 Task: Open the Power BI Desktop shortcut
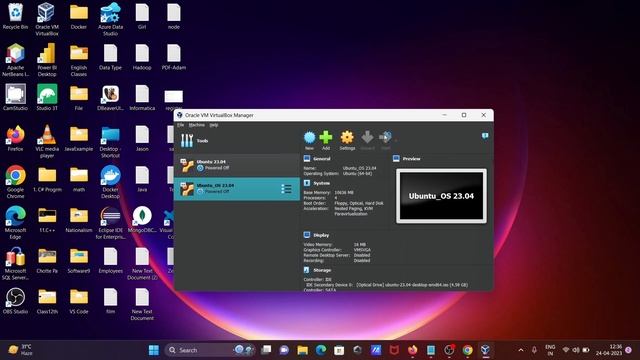(47, 60)
